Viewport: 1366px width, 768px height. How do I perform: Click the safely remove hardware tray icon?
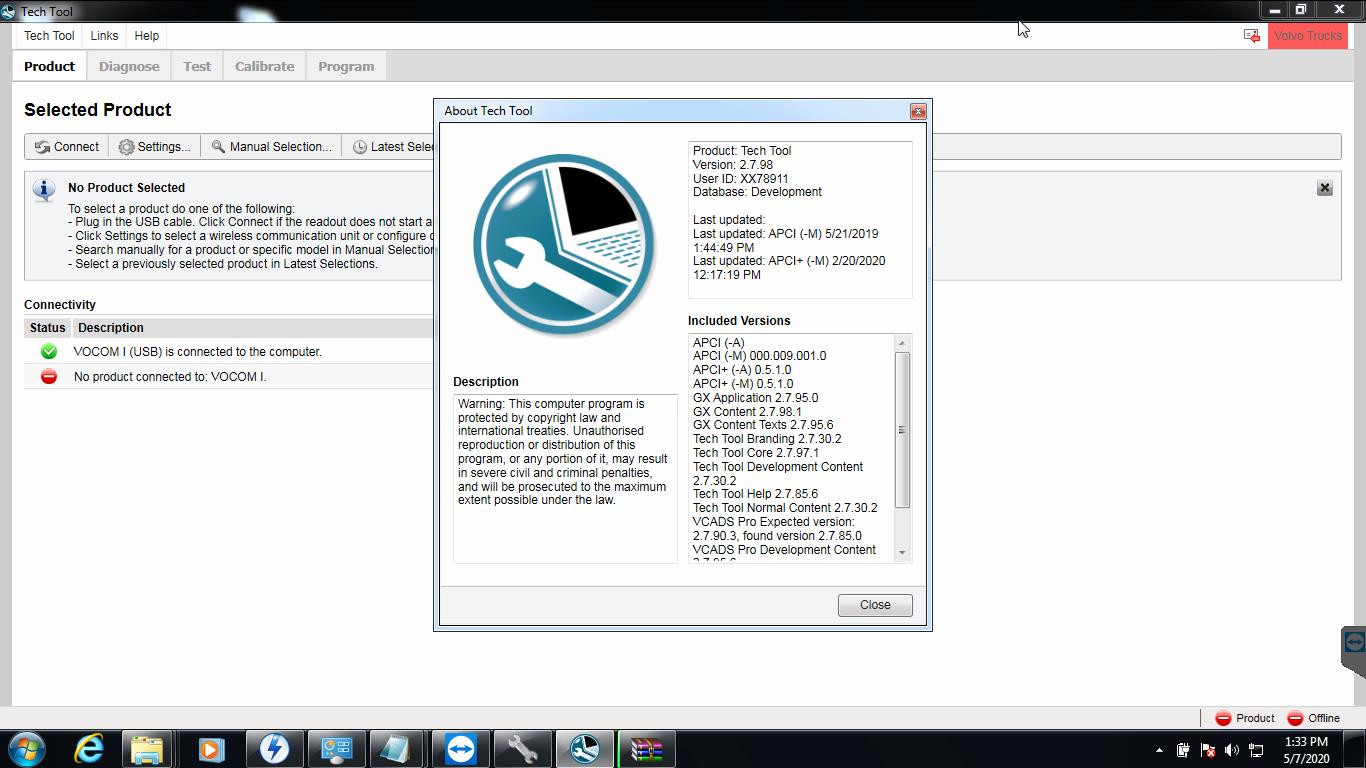point(1183,750)
